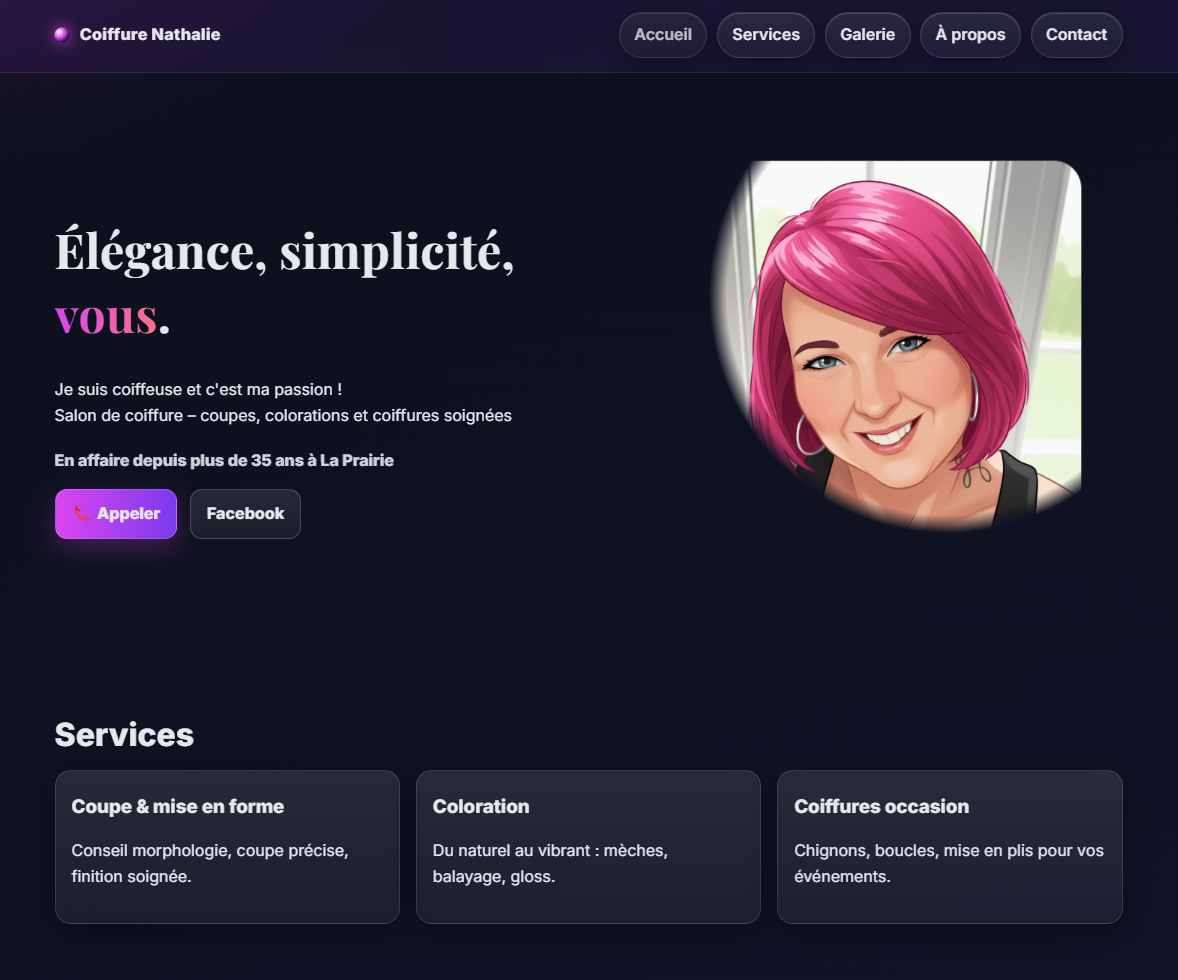Click 'Du naturel au vibrant' description

click(x=550, y=864)
